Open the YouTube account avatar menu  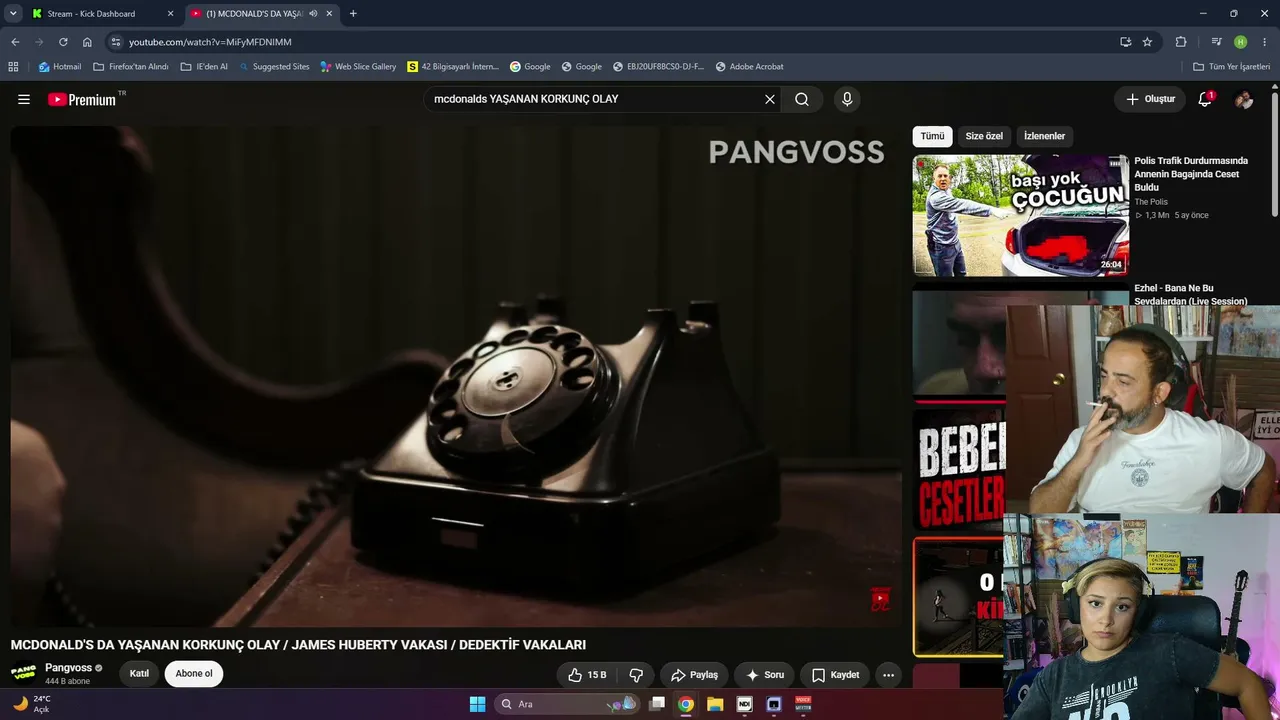(1244, 99)
